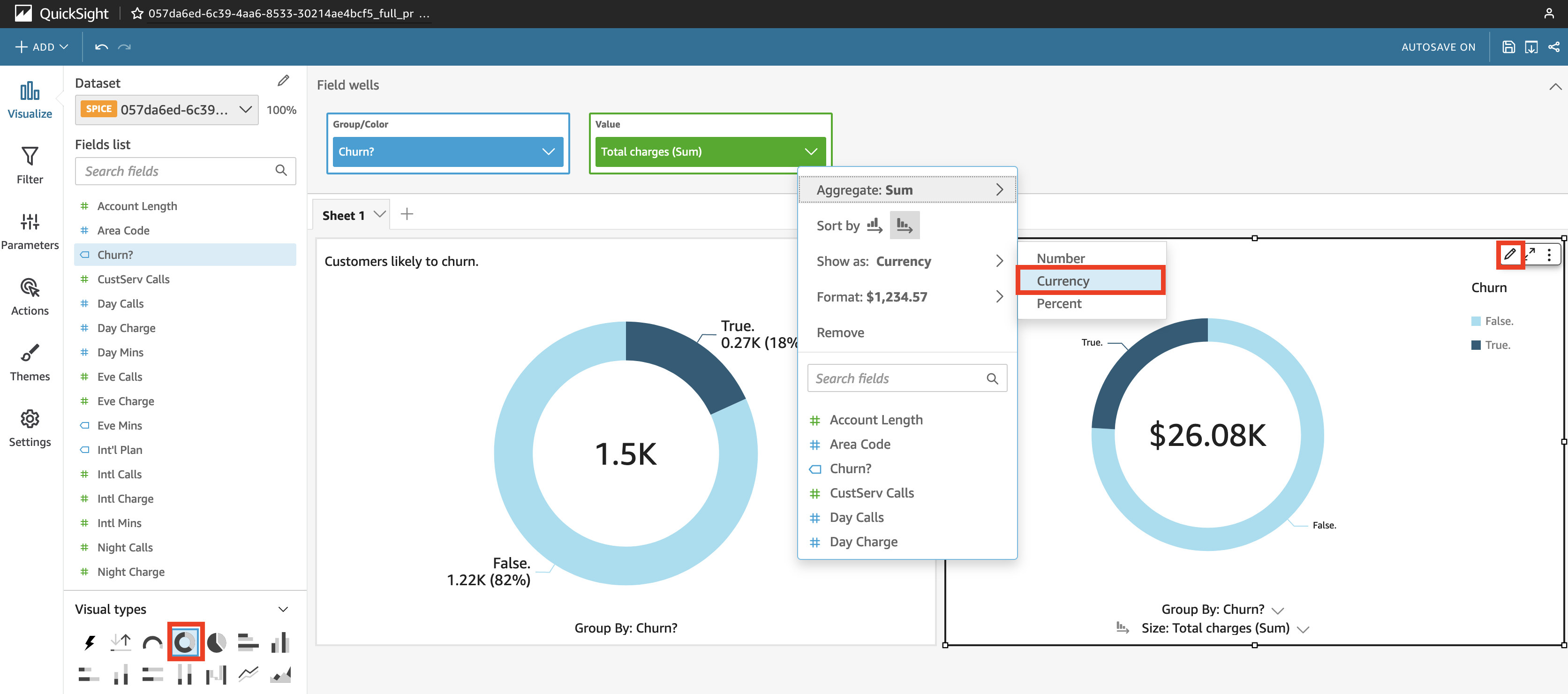This screenshot has height=694, width=1568.
Task: Sort descending using Sort by icon
Action: point(905,226)
